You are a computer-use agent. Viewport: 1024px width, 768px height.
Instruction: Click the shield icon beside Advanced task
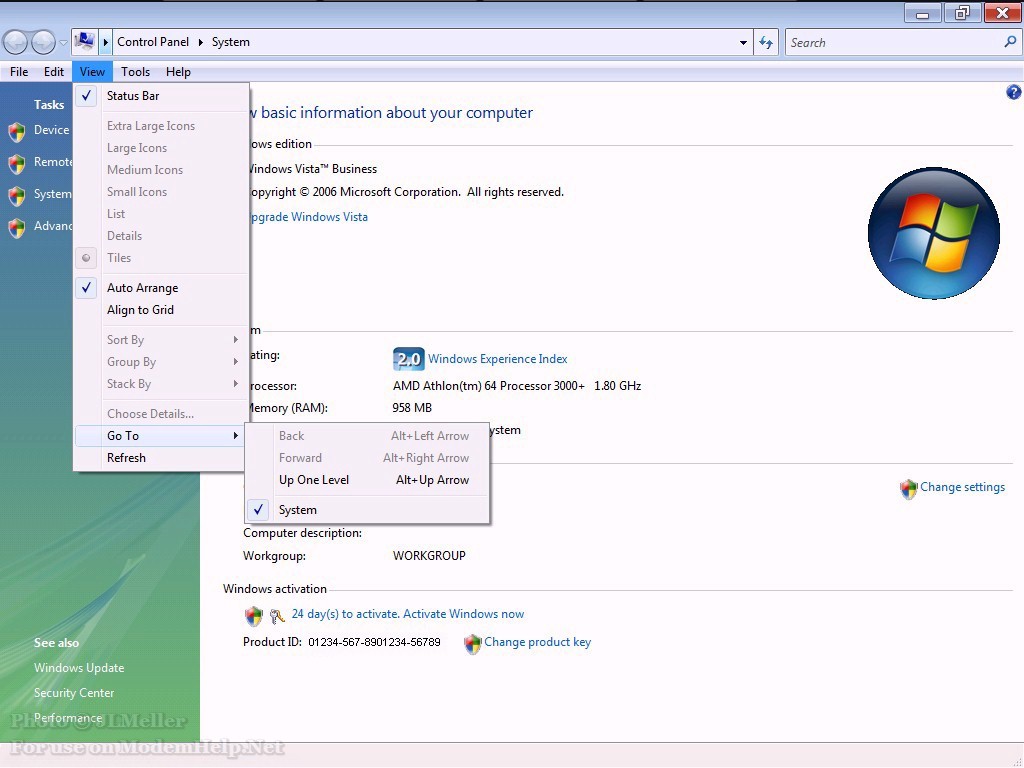coord(17,227)
